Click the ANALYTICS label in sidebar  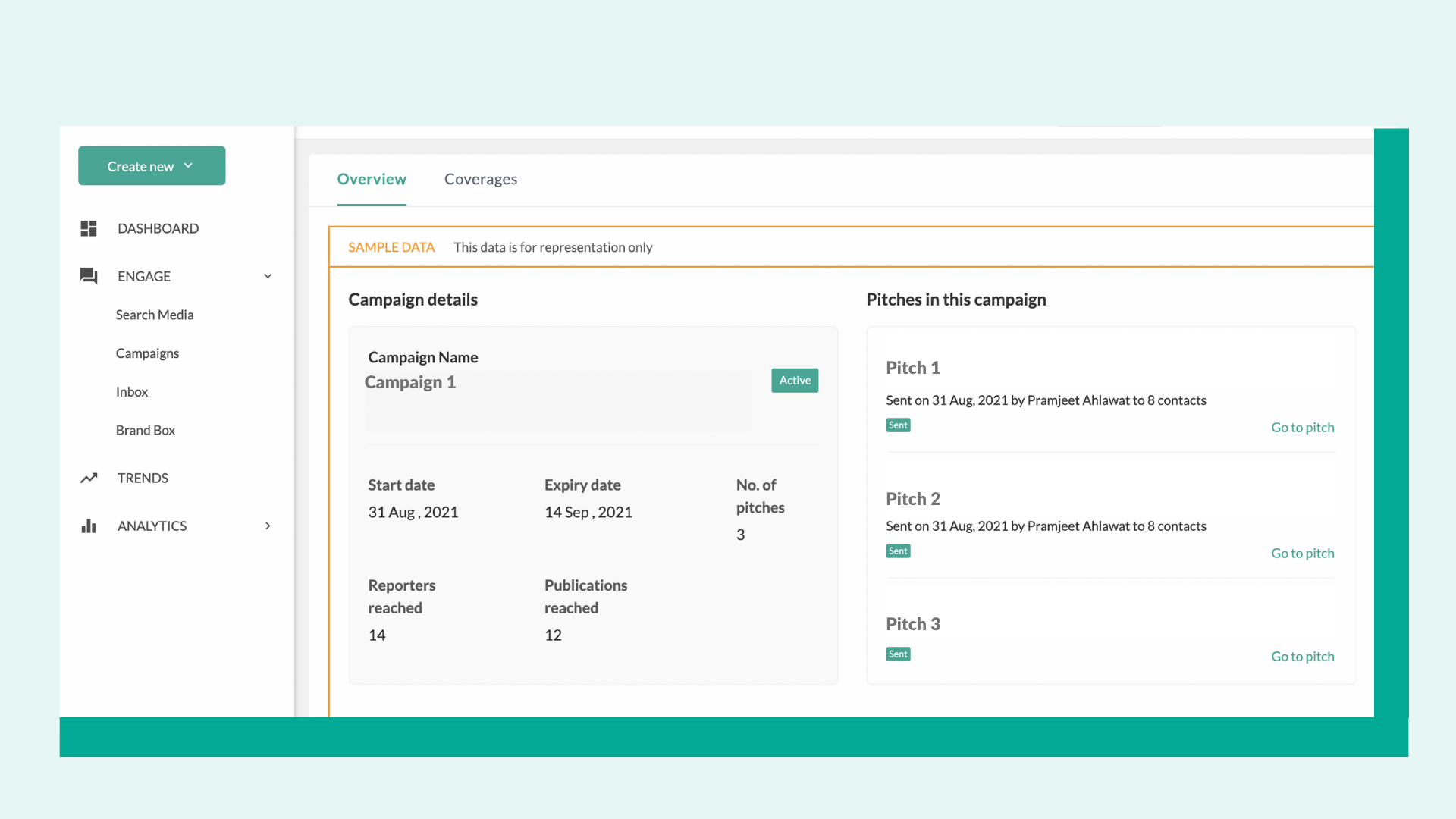coord(152,526)
